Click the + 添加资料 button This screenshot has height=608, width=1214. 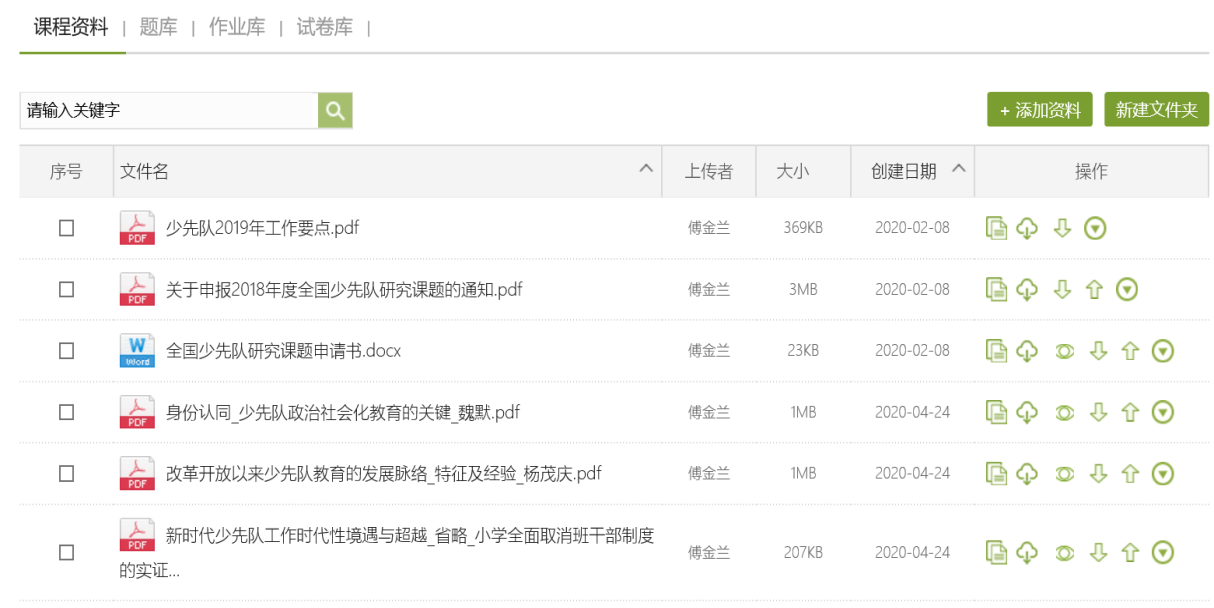click(1039, 109)
